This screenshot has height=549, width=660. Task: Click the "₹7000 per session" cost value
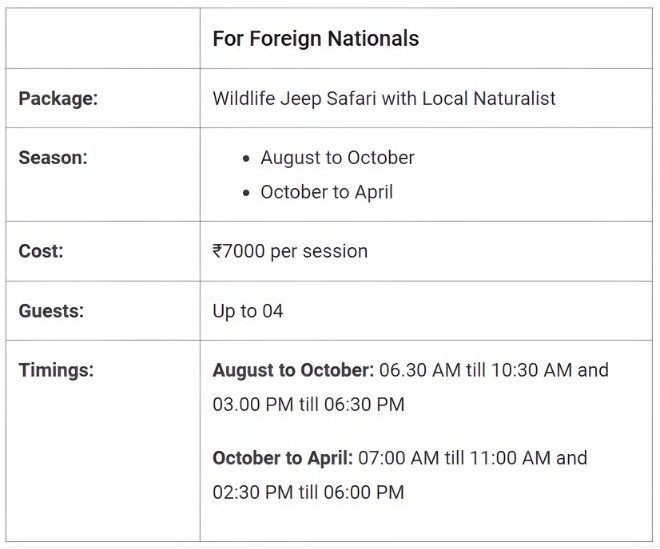(290, 251)
